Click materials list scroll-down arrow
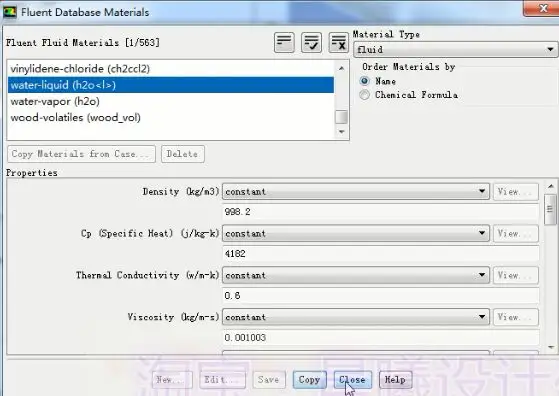This screenshot has height=396, width=559. [x=342, y=132]
